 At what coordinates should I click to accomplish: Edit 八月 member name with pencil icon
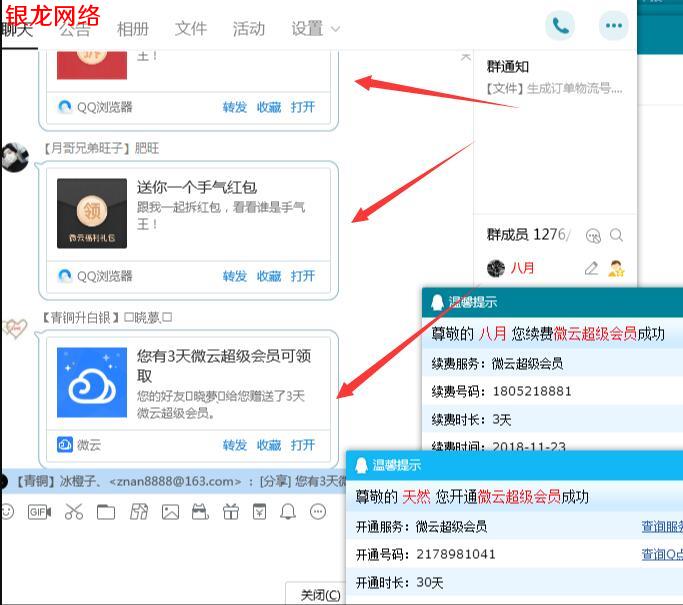point(591,268)
